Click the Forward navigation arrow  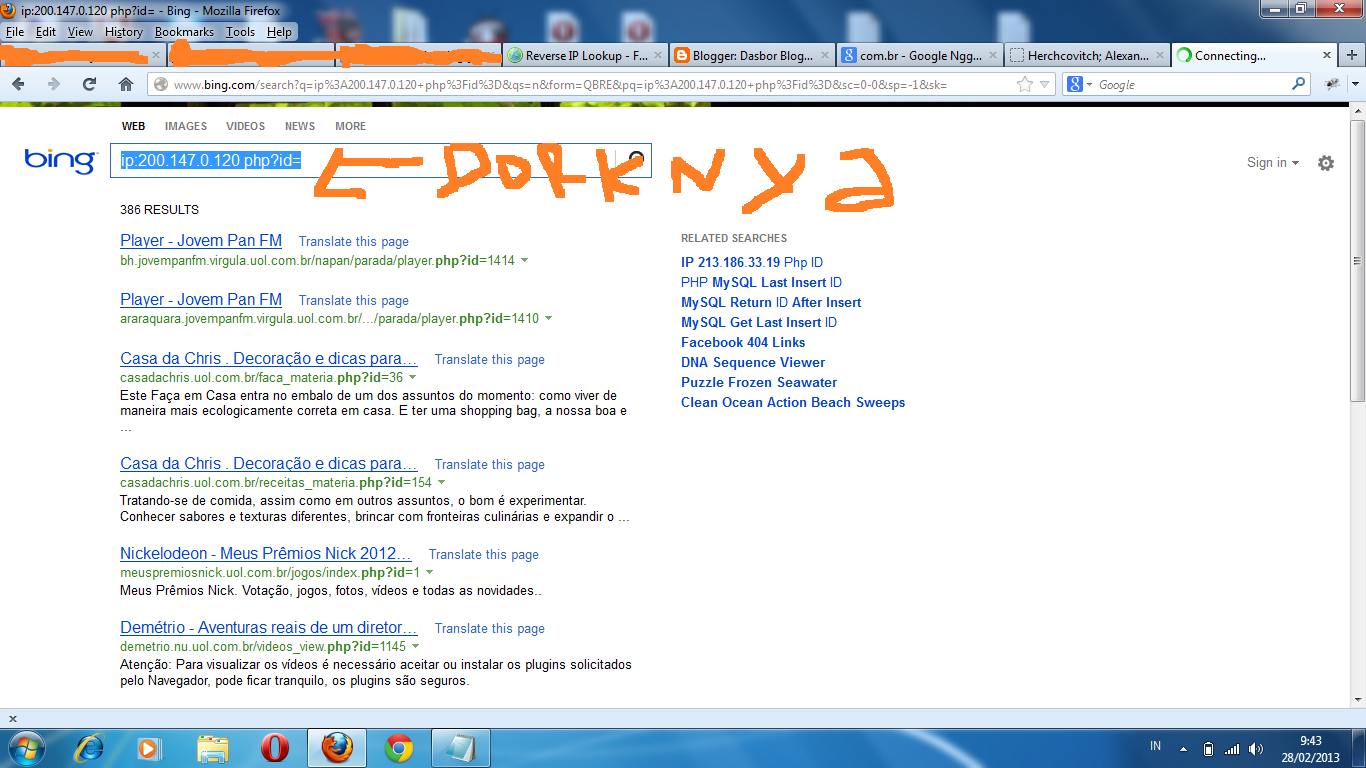(54, 85)
